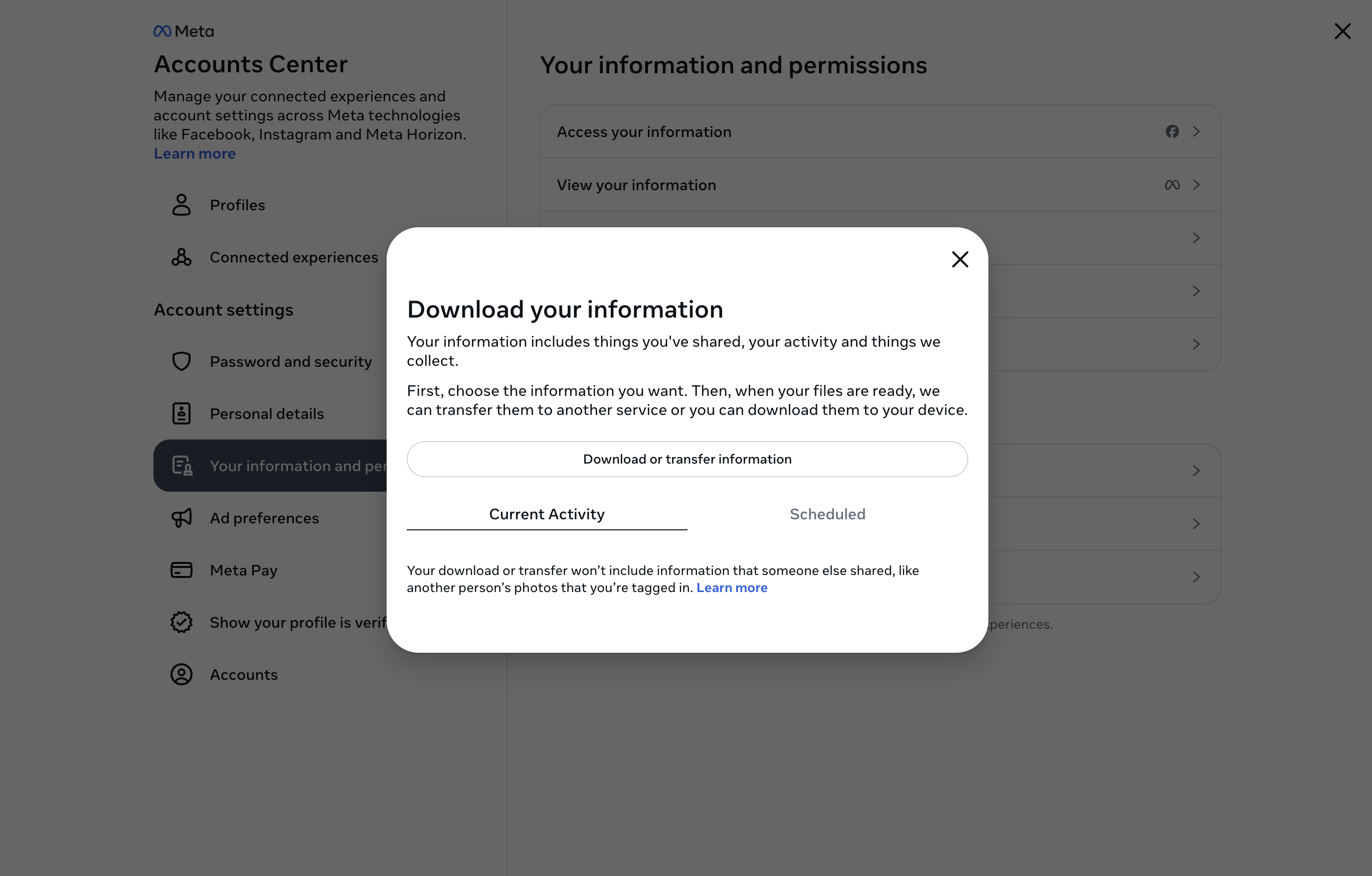Close the Download your information modal
1372x876 pixels.
tap(959, 259)
